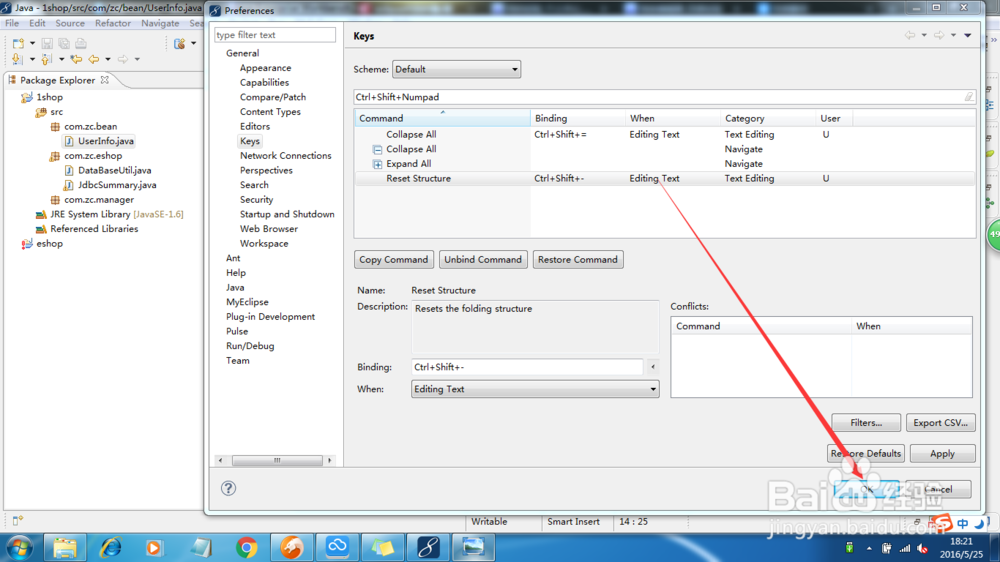Screen dimensions: 1000x562
Task: Click the cloud app taskbar icon
Action: click(x=337, y=547)
